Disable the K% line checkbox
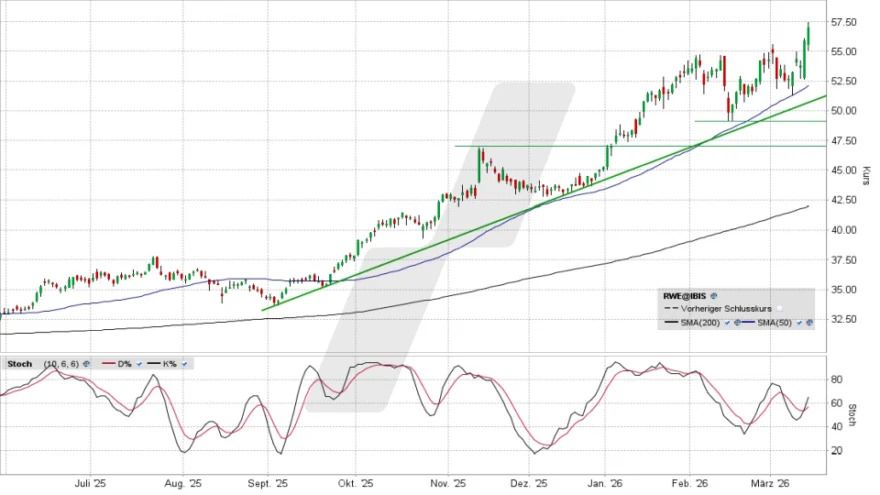880x495 pixels. click(x=186, y=363)
